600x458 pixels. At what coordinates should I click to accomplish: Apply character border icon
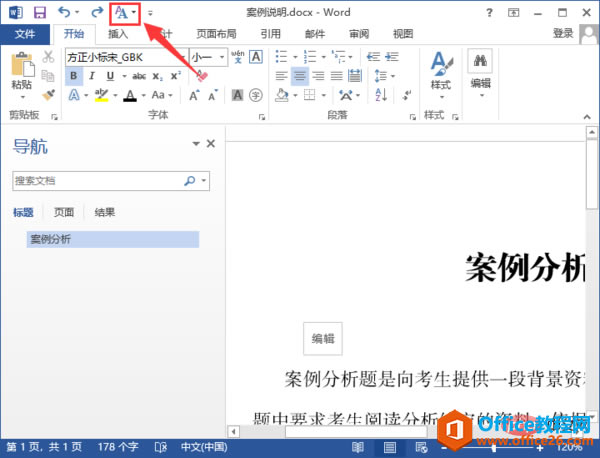click(x=256, y=57)
